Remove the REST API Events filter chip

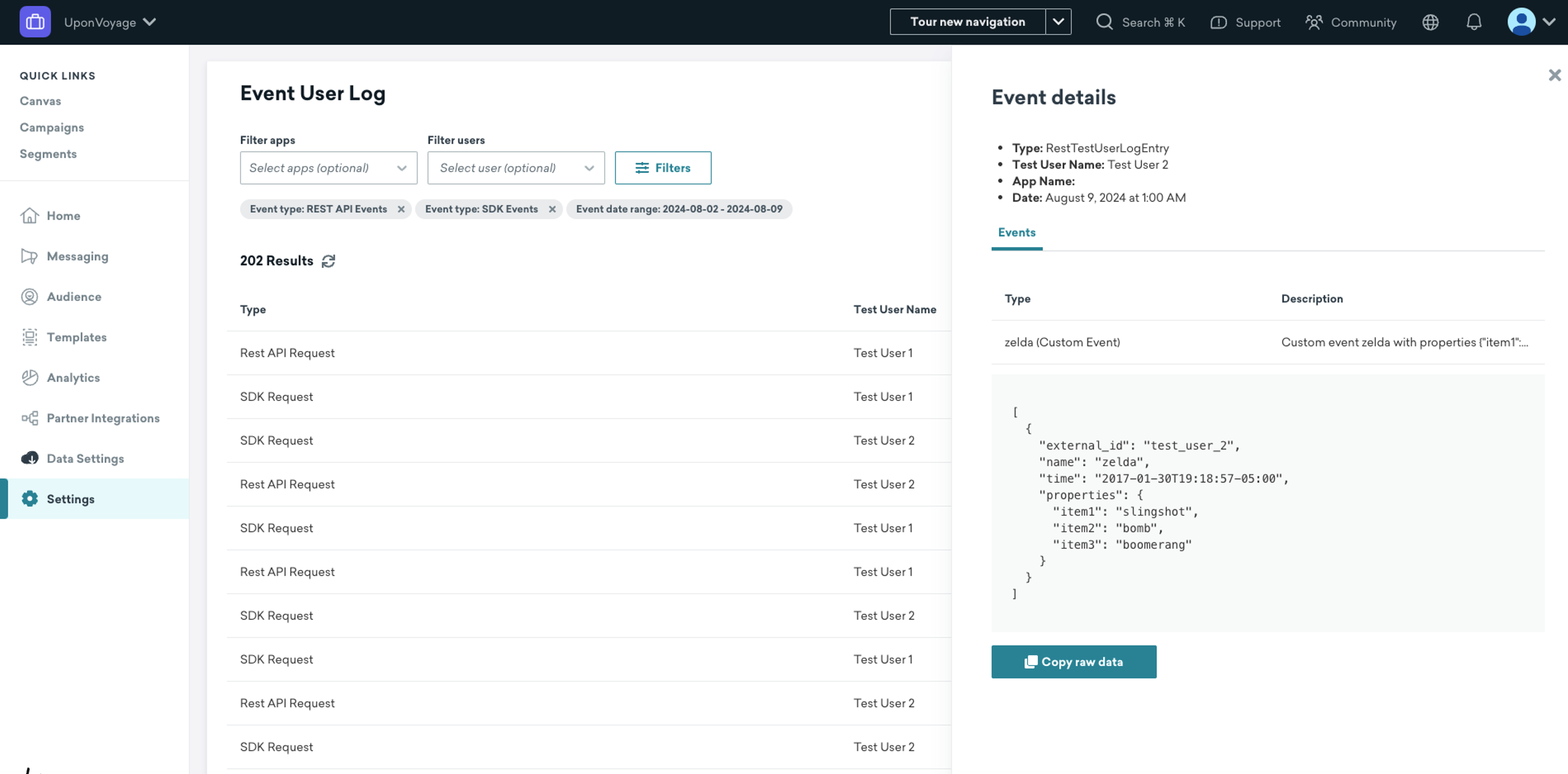tap(401, 209)
